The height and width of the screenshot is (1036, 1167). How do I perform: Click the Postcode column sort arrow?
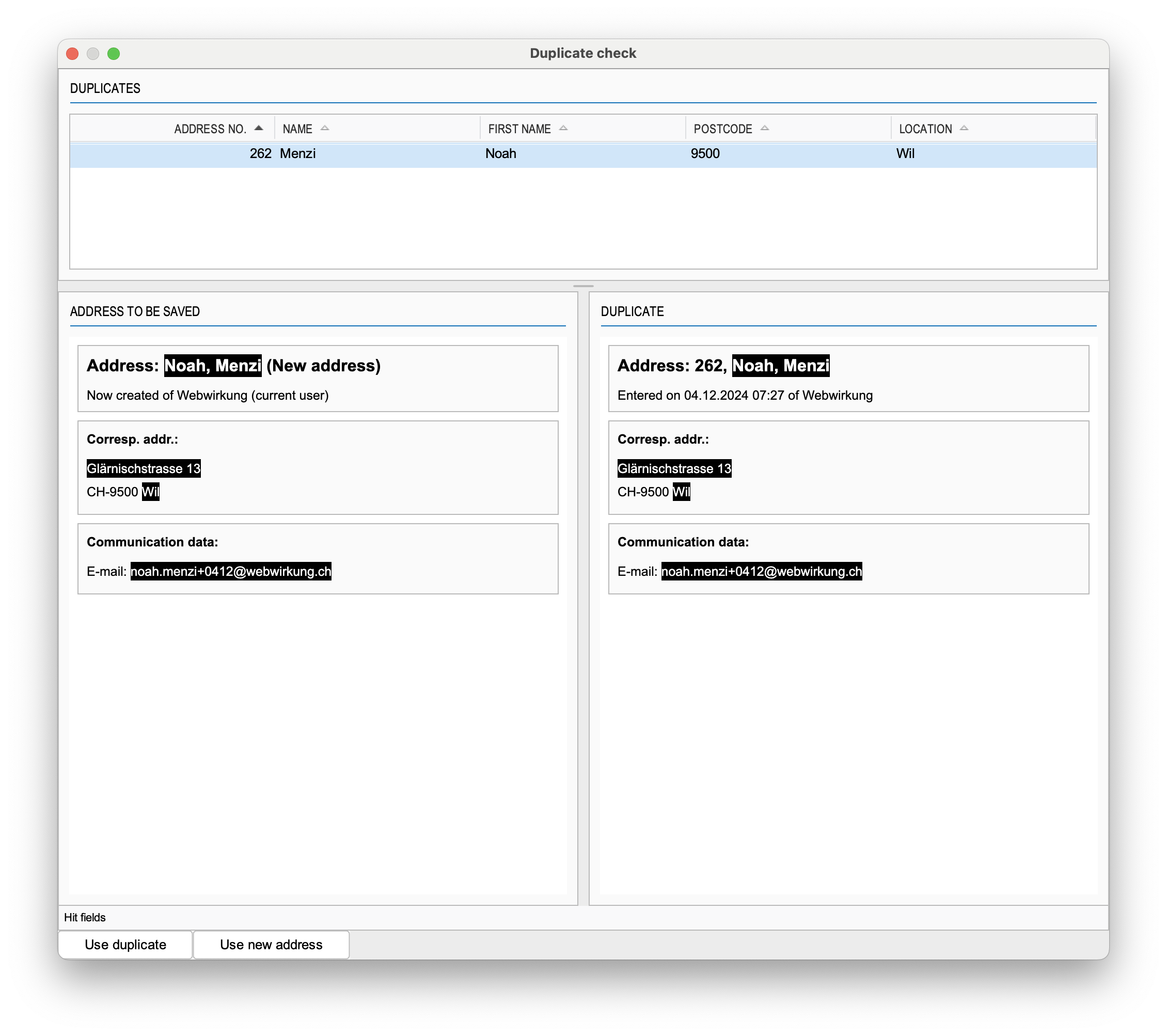pos(765,128)
